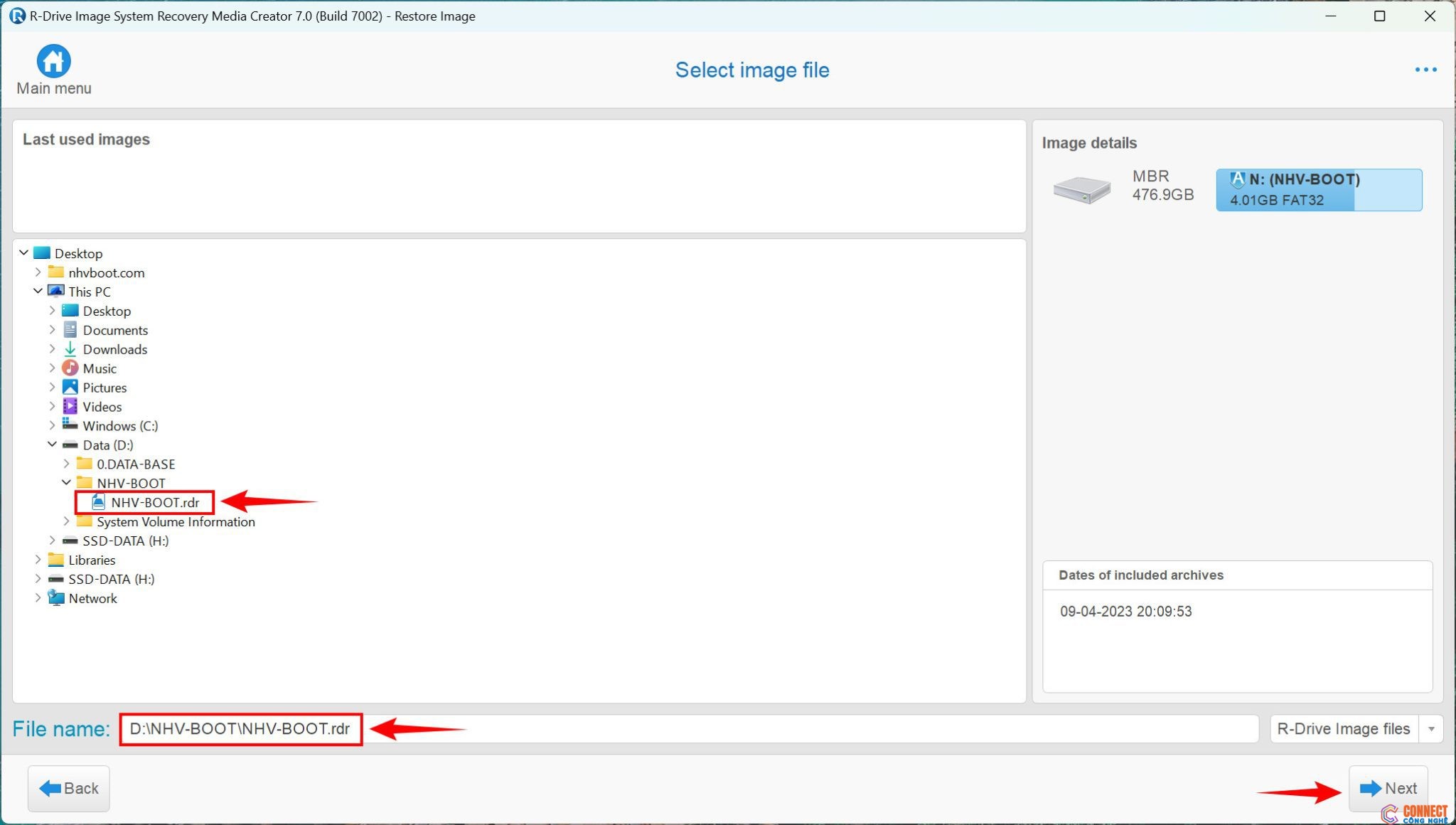Image resolution: width=1456 pixels, height=825 pixels.
Task: Select the NHV-BOOT.rdr file name
Action: 155,502
